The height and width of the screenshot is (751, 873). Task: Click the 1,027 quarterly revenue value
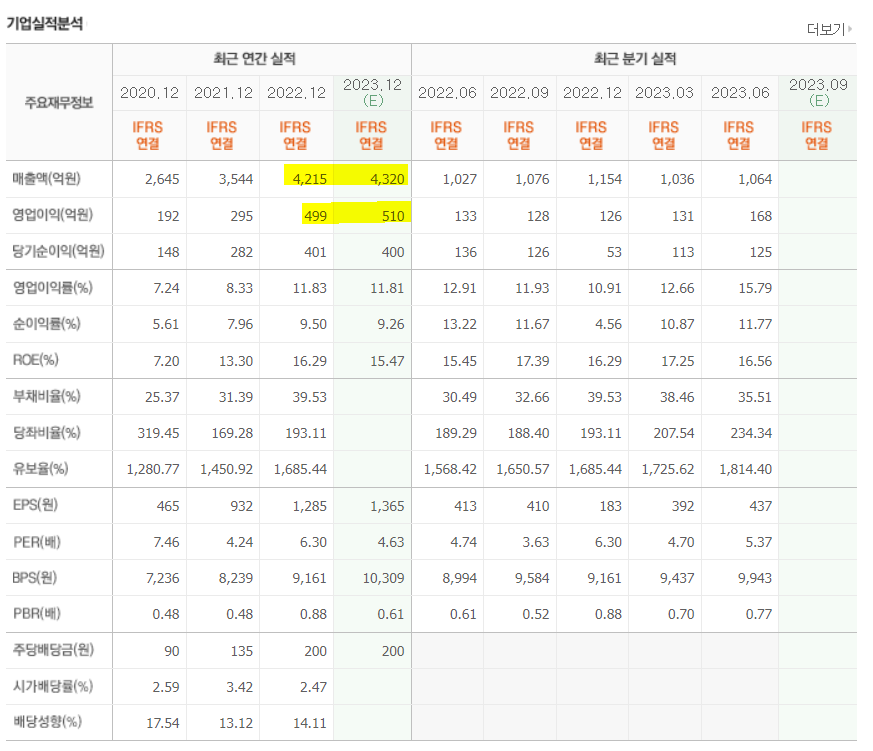pyautogui.click(x=459, y=179)
